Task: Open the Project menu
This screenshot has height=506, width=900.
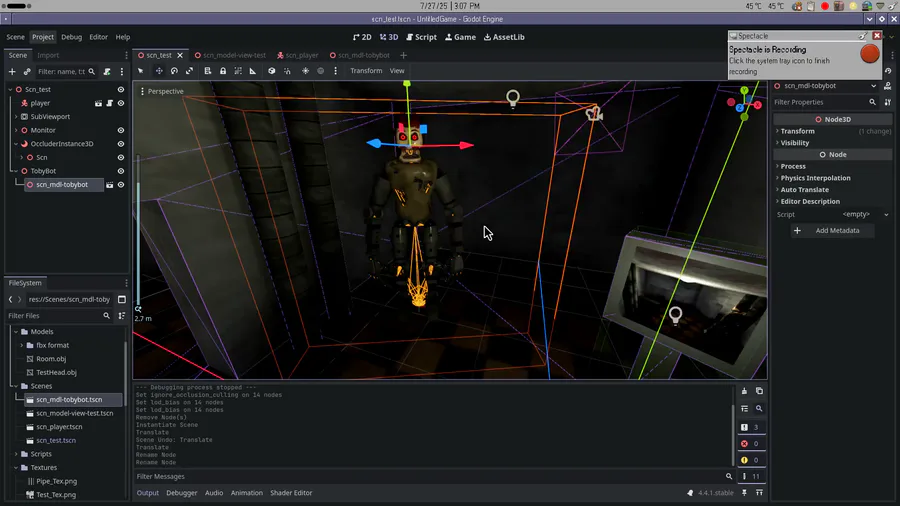Action: tap(42, 37)
